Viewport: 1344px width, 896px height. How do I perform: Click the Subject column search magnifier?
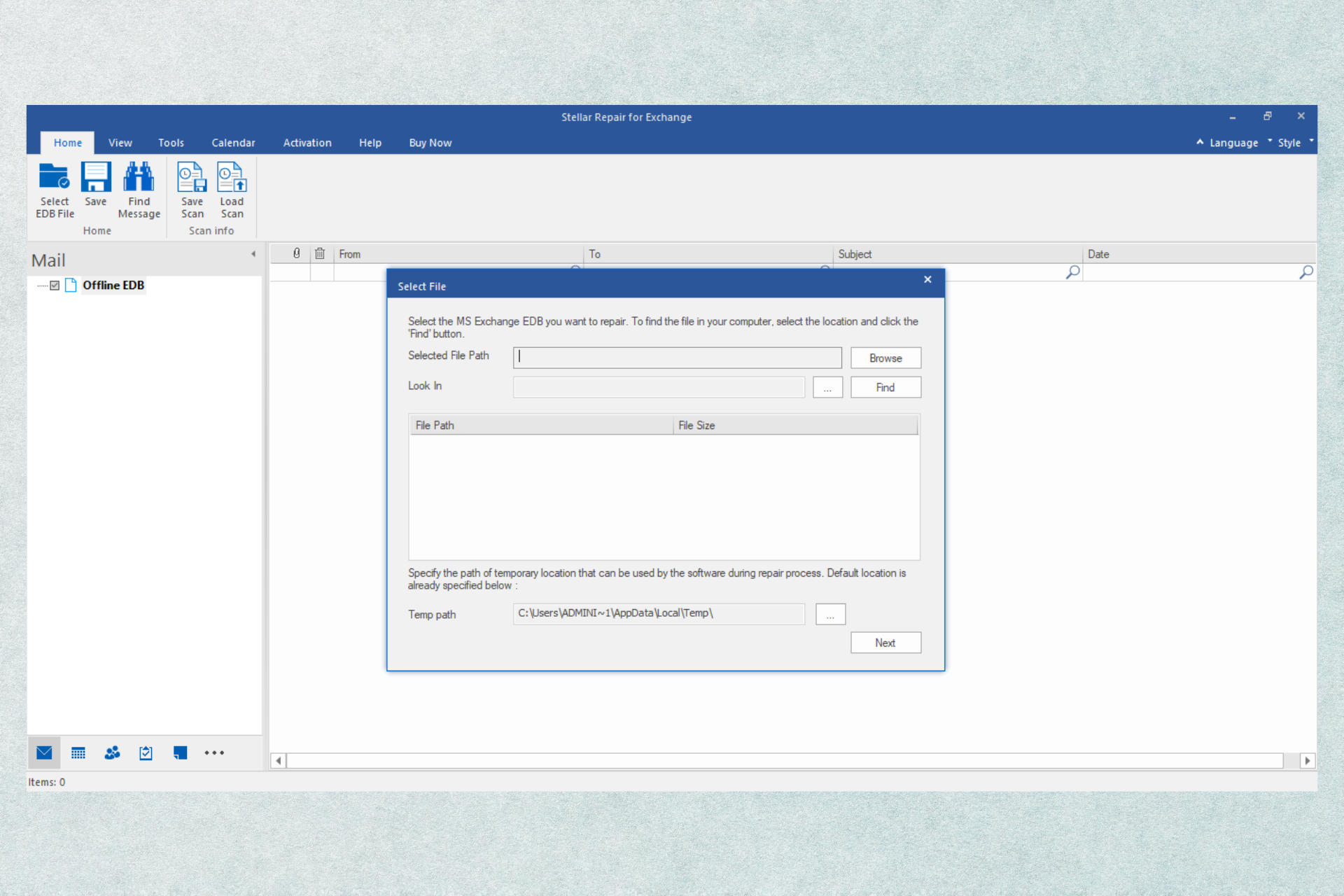pyautogui.click(x=1072, y=272)
